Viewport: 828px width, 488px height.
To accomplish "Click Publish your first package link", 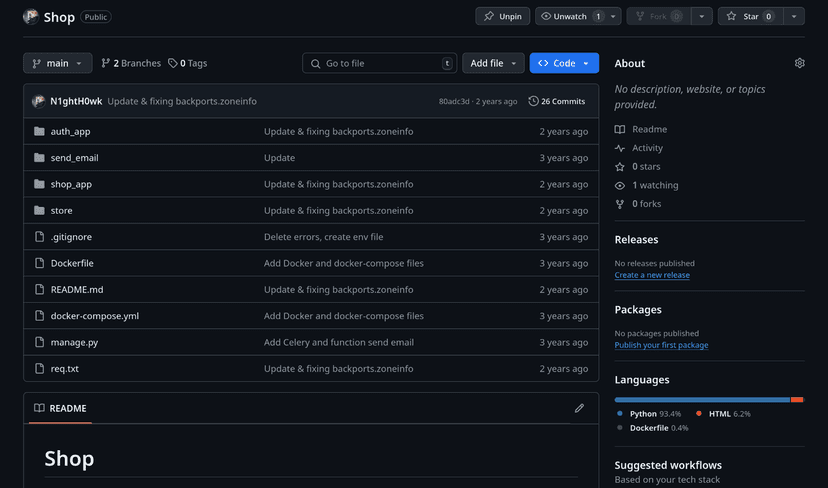I will [661, 345].
